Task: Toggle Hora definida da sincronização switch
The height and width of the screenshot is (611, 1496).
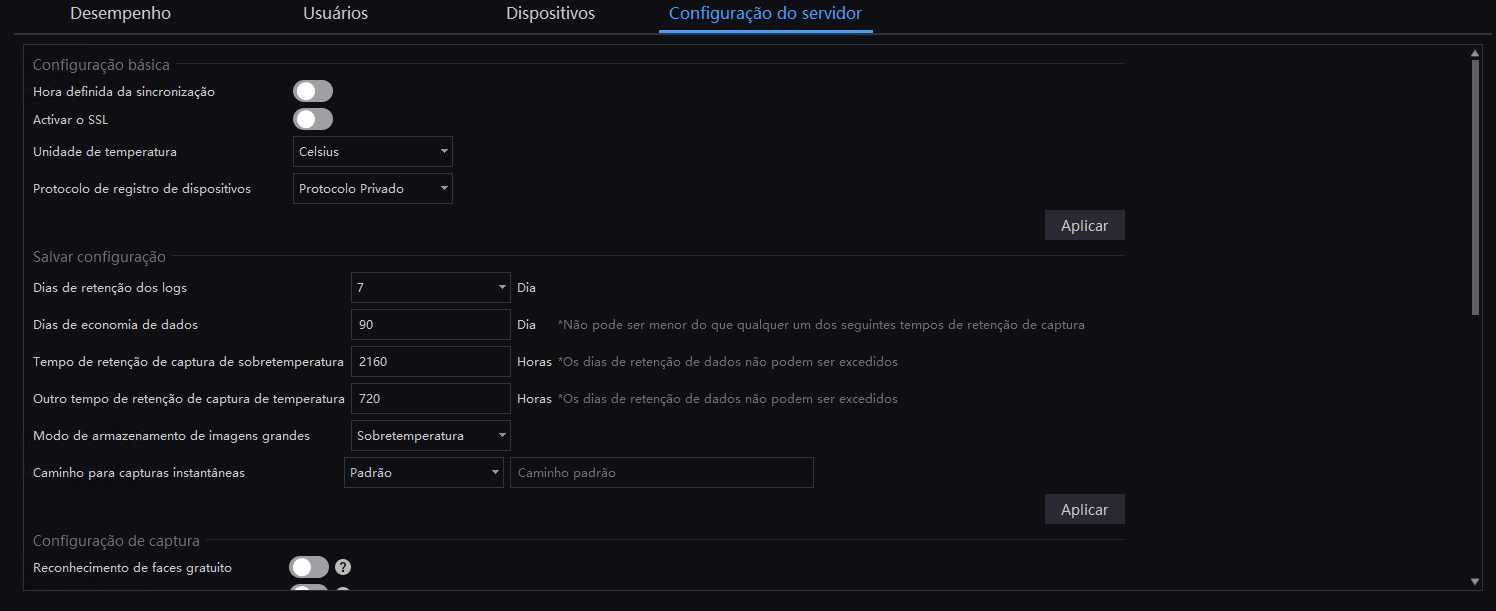Action: pos(312,92)
